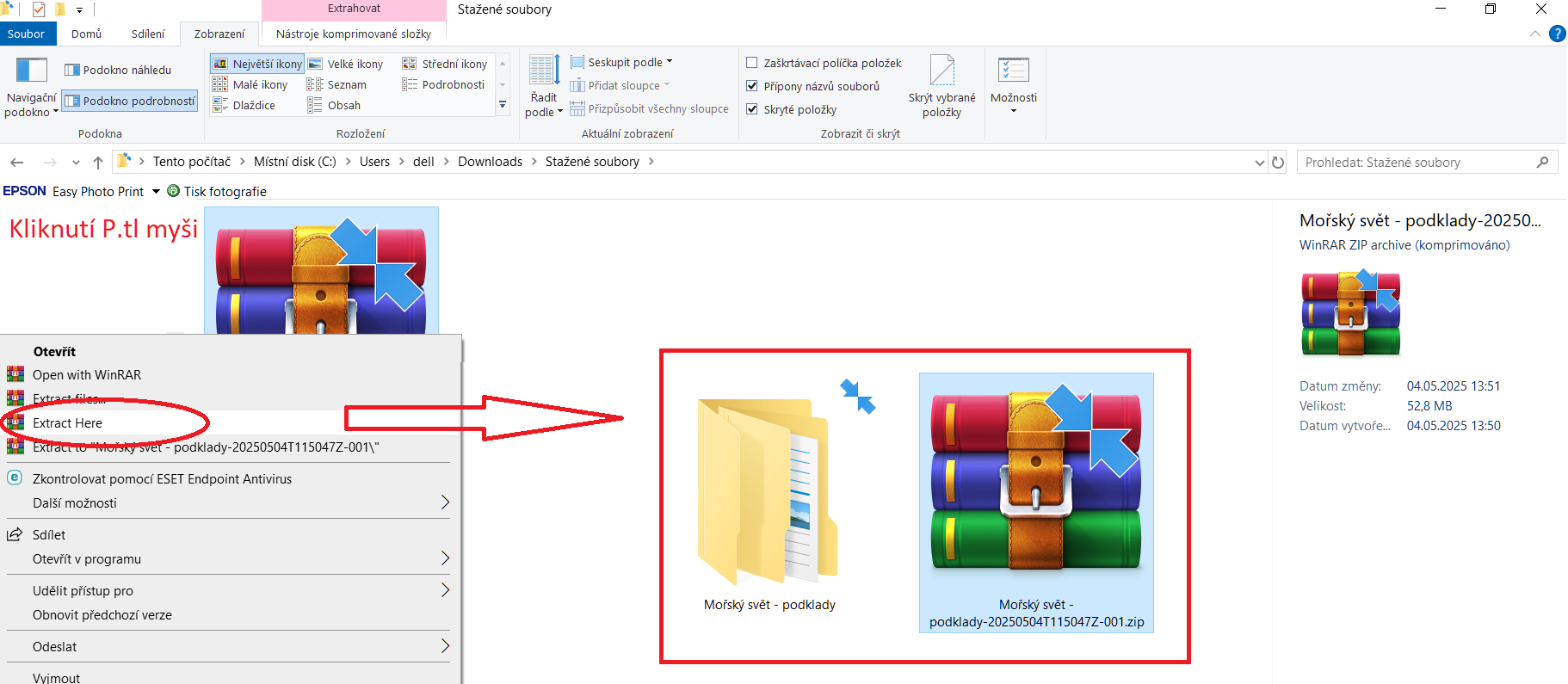
Task: Switch to Dlaždice tiles layout
Action: click(244, 105)
